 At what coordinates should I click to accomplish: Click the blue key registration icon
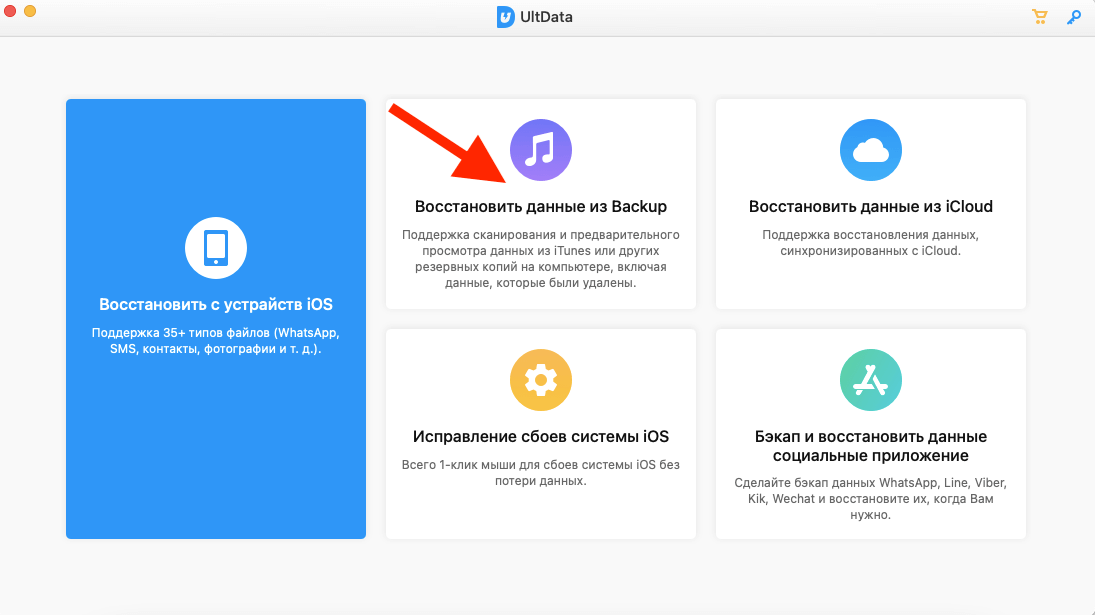tap(1074, 17)
